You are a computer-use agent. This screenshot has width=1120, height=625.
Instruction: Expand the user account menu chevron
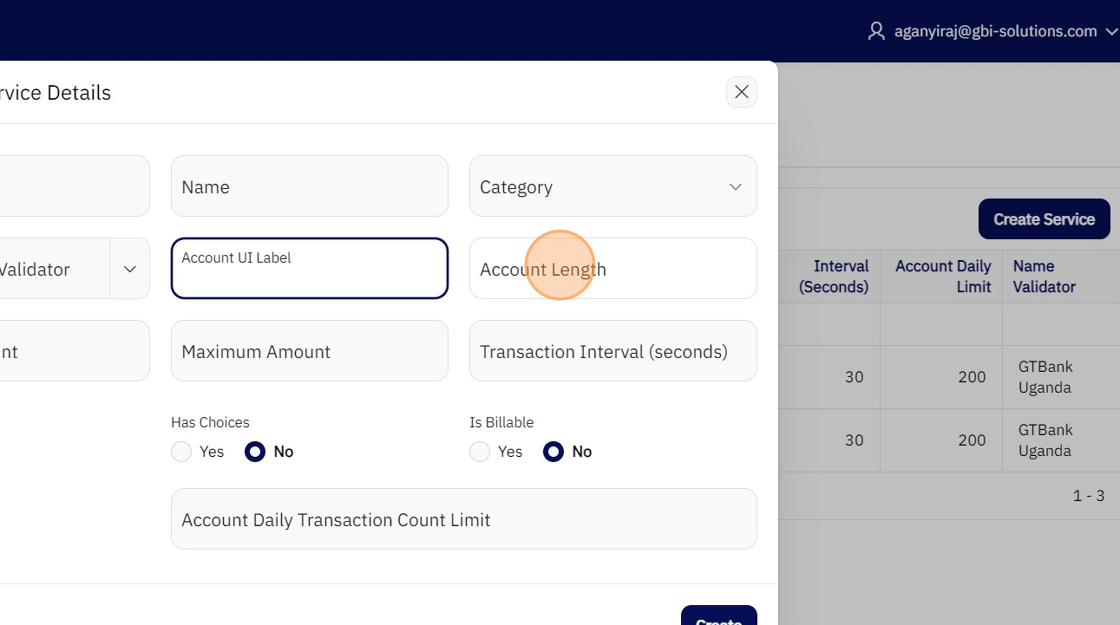1111,32
